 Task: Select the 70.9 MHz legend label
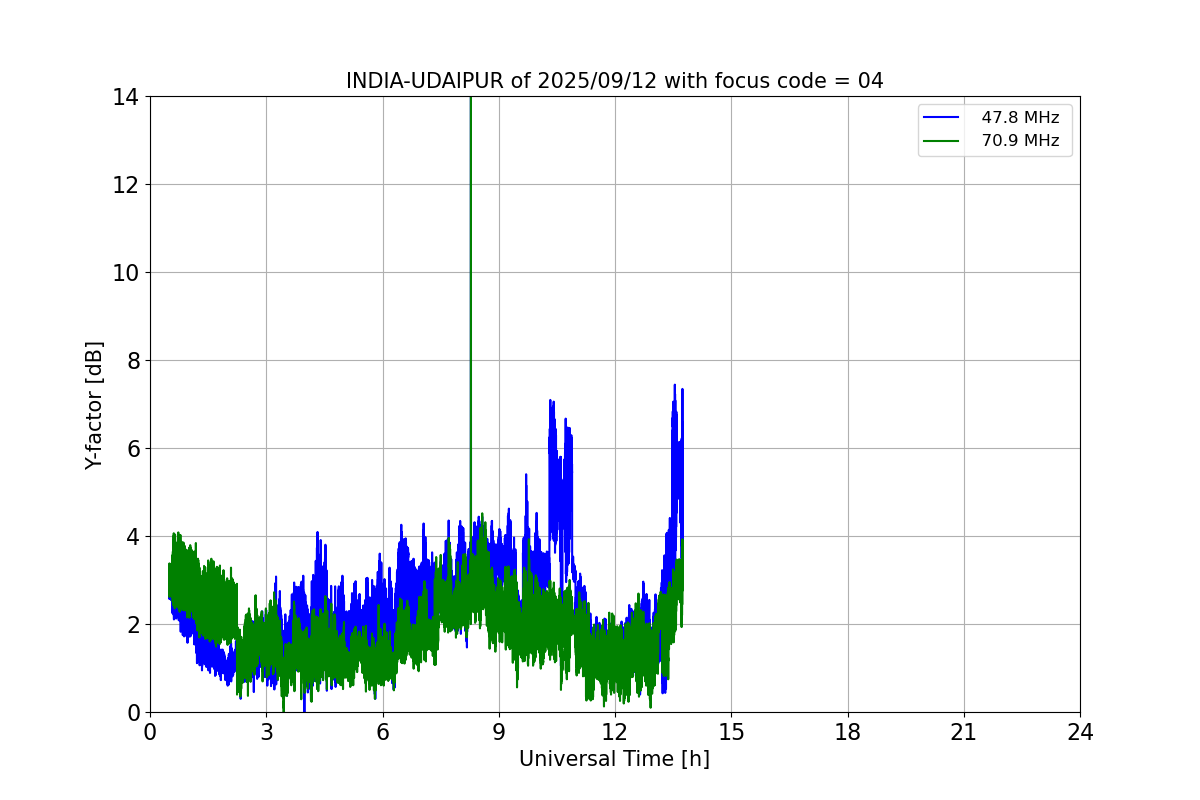(1020, 141)
